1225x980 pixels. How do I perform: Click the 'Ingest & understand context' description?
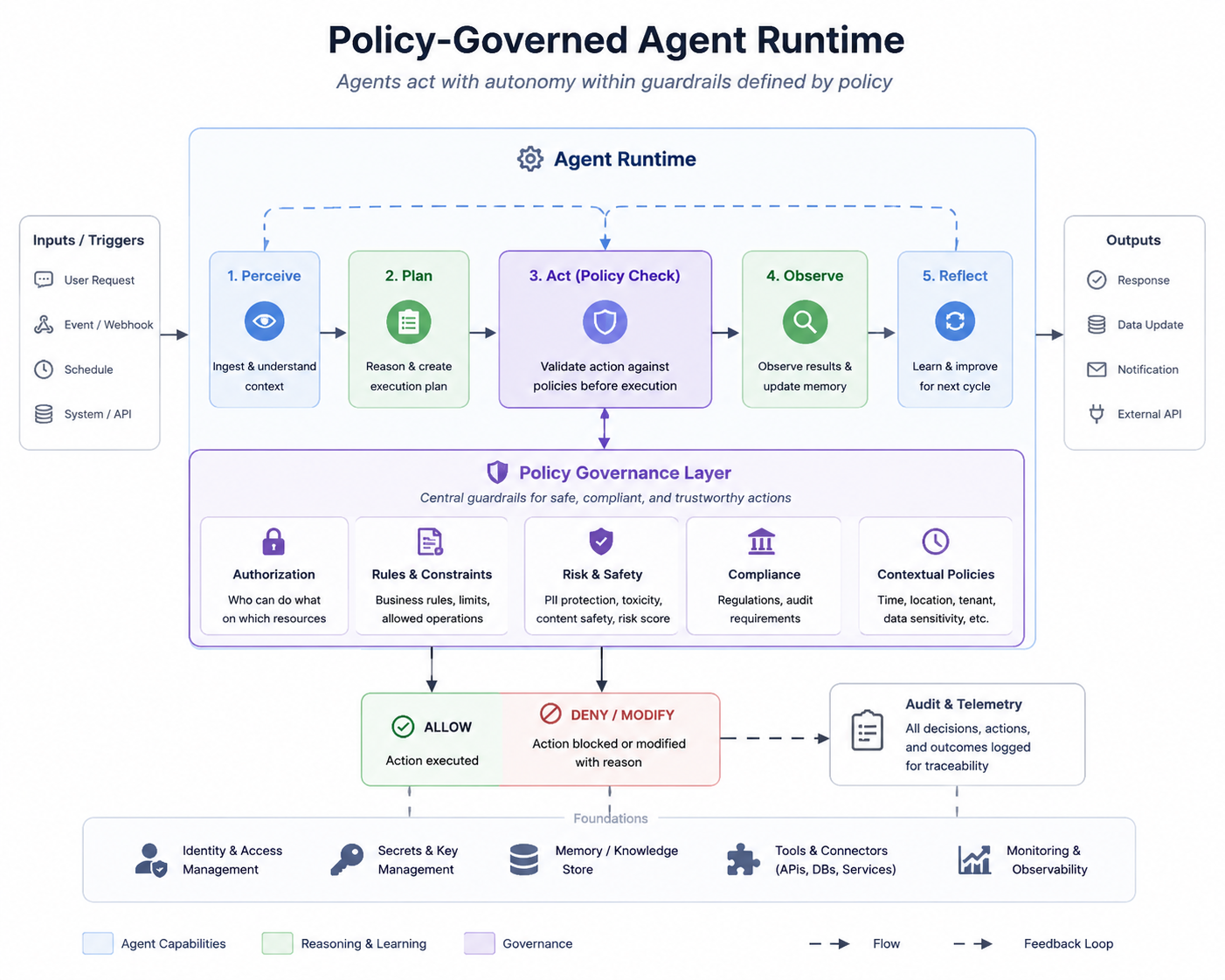coord(264,376)
